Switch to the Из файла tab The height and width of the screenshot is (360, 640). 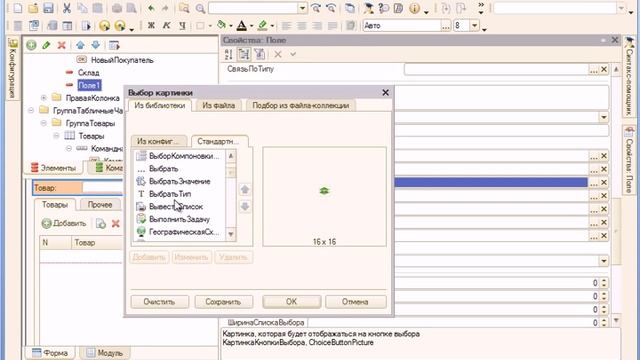click(x=218, y=105)
